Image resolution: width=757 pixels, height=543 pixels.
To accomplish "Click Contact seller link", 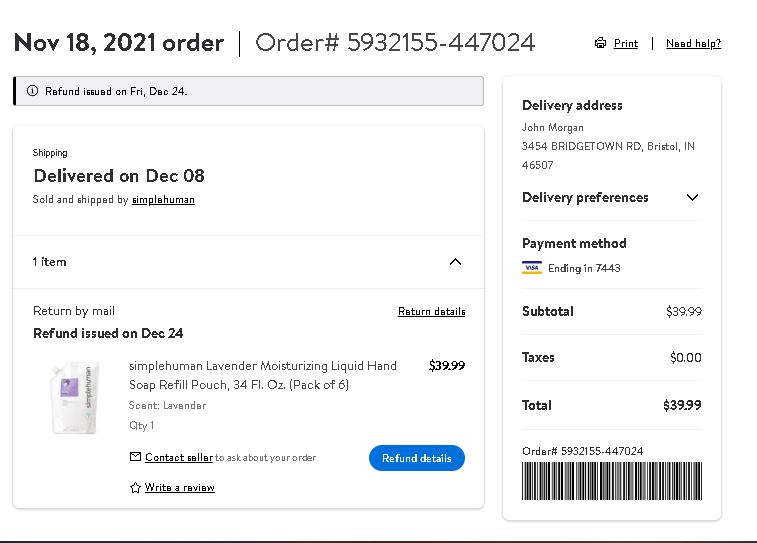I will pyautogui.click(x=179, y=457).
